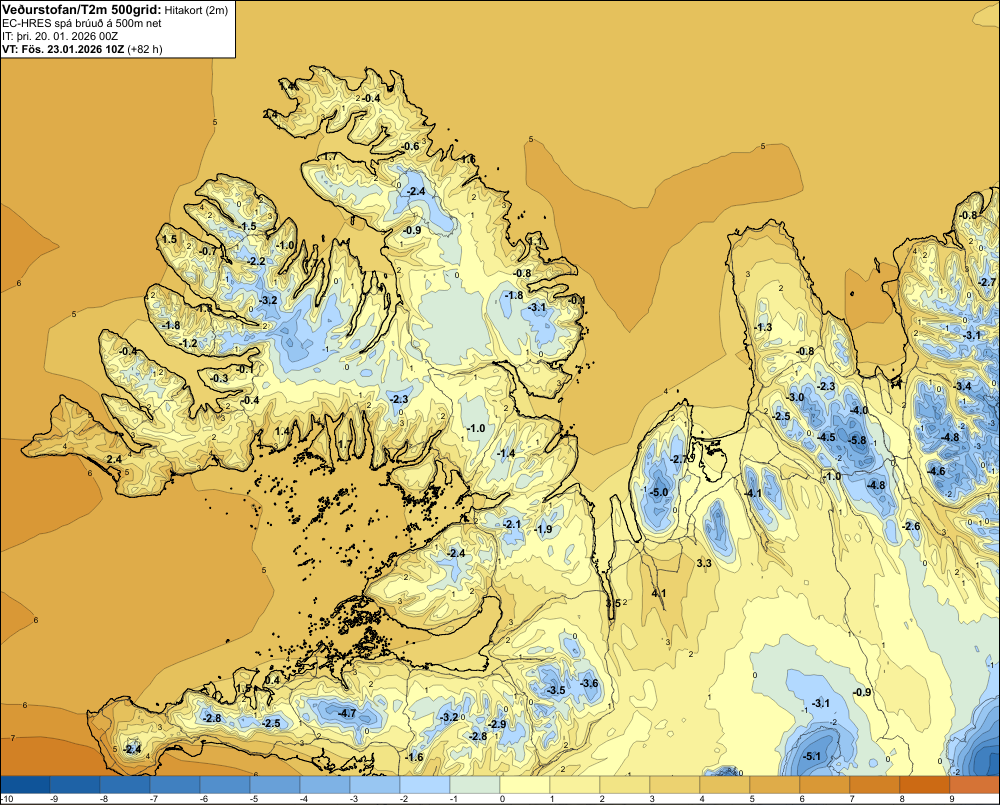The width and height of the screenshot is (1000, 805).
Task: Click valid time 'VT: Fös. 23.01.2026 10Z'
Action: coord(63,49)
